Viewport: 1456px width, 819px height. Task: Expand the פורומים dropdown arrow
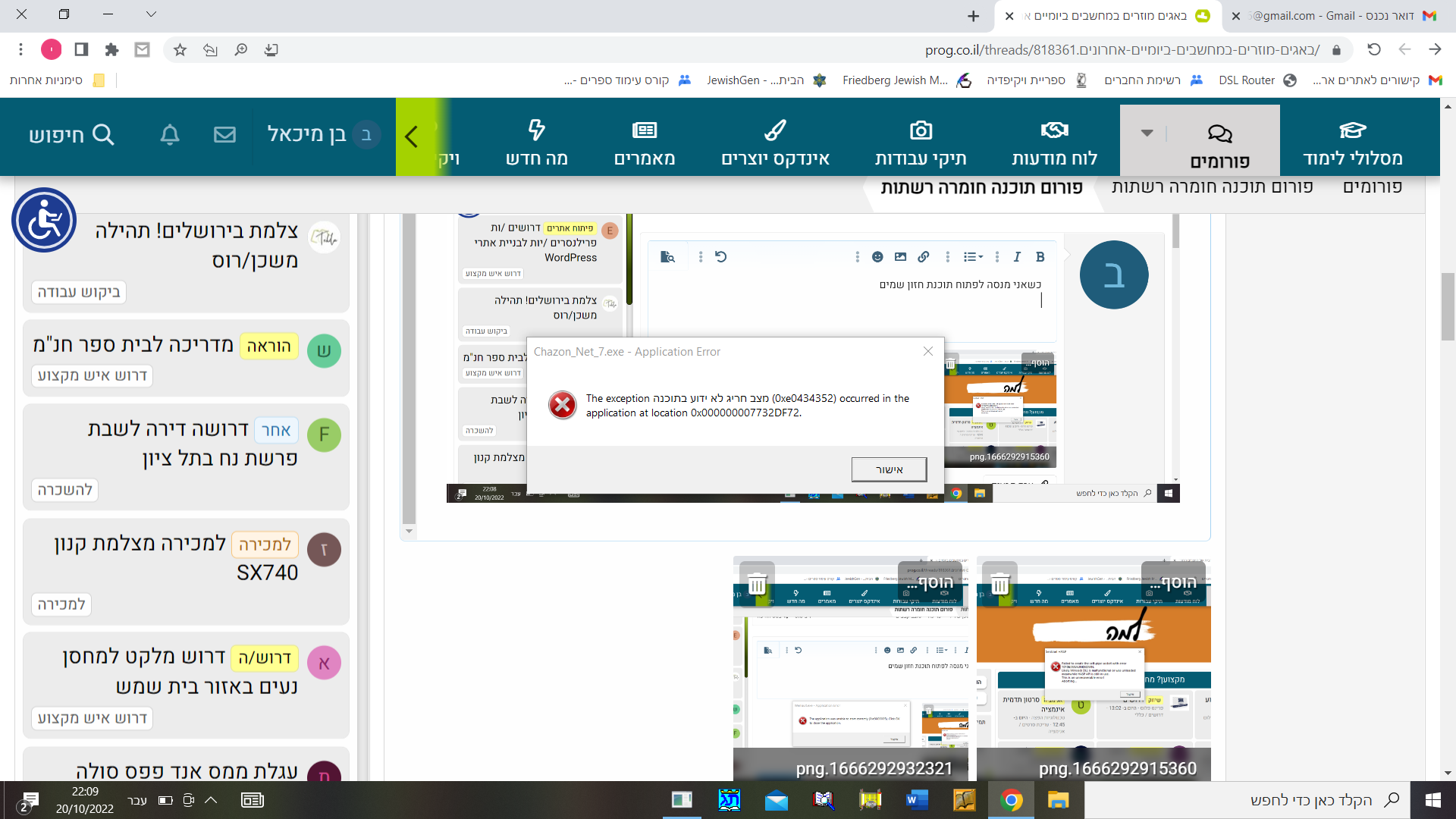coord(1147,133)
